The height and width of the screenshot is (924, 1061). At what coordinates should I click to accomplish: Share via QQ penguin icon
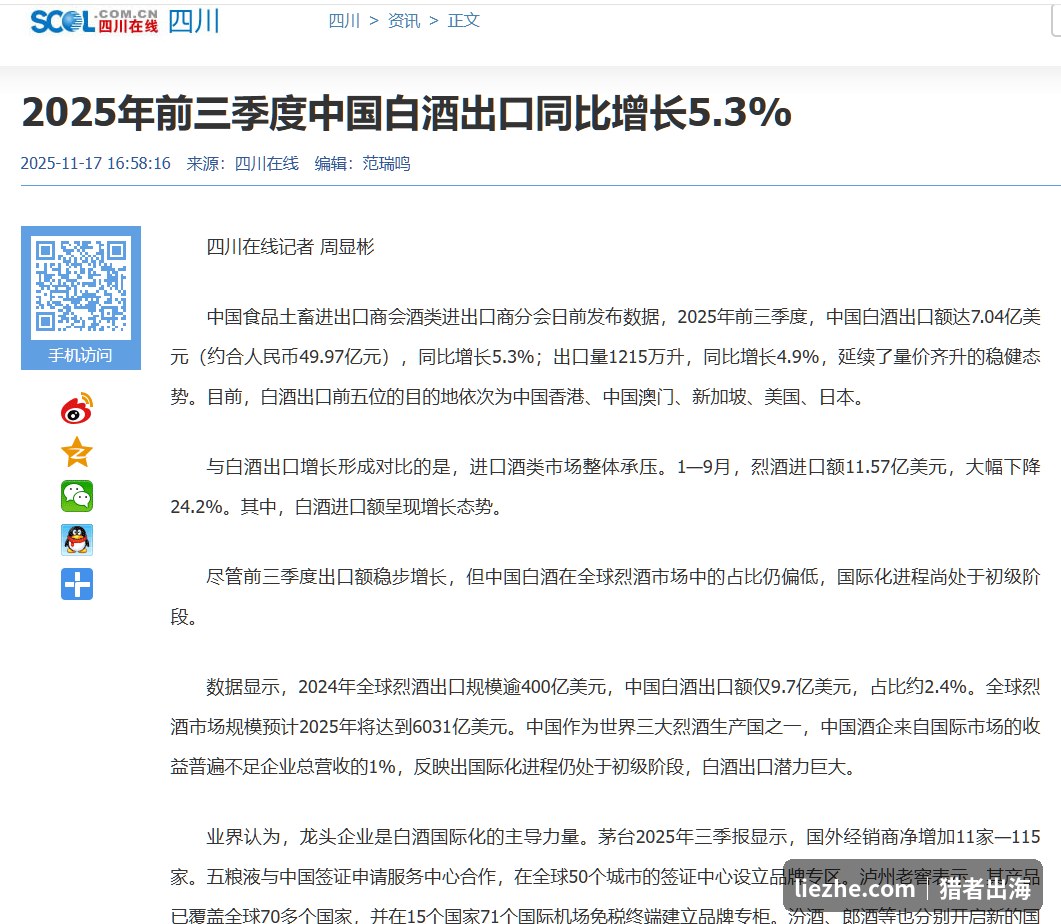click(x=76, y=540)
